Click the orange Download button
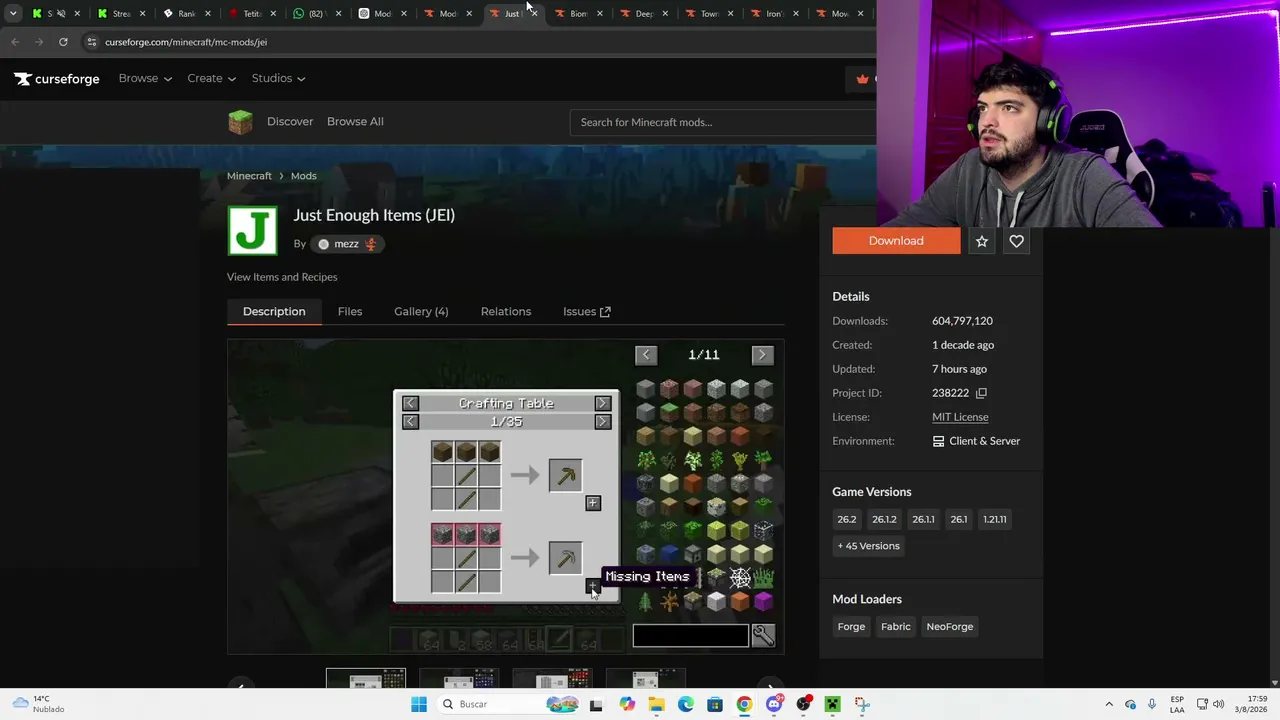Image resolution: width=1280 pixels, height=720 pixels. tap(896, 241)
